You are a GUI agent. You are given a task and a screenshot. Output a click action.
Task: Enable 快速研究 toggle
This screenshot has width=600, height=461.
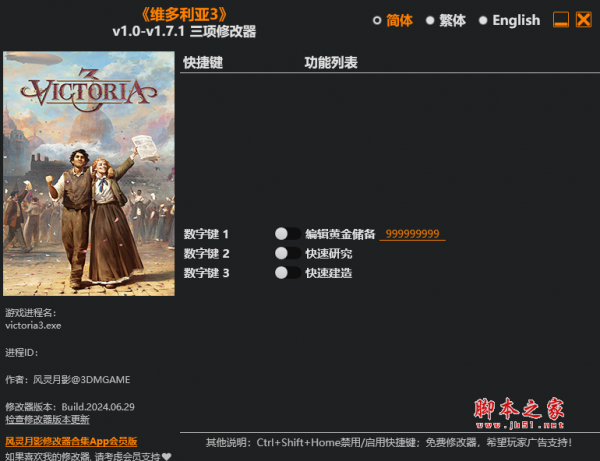287,253
